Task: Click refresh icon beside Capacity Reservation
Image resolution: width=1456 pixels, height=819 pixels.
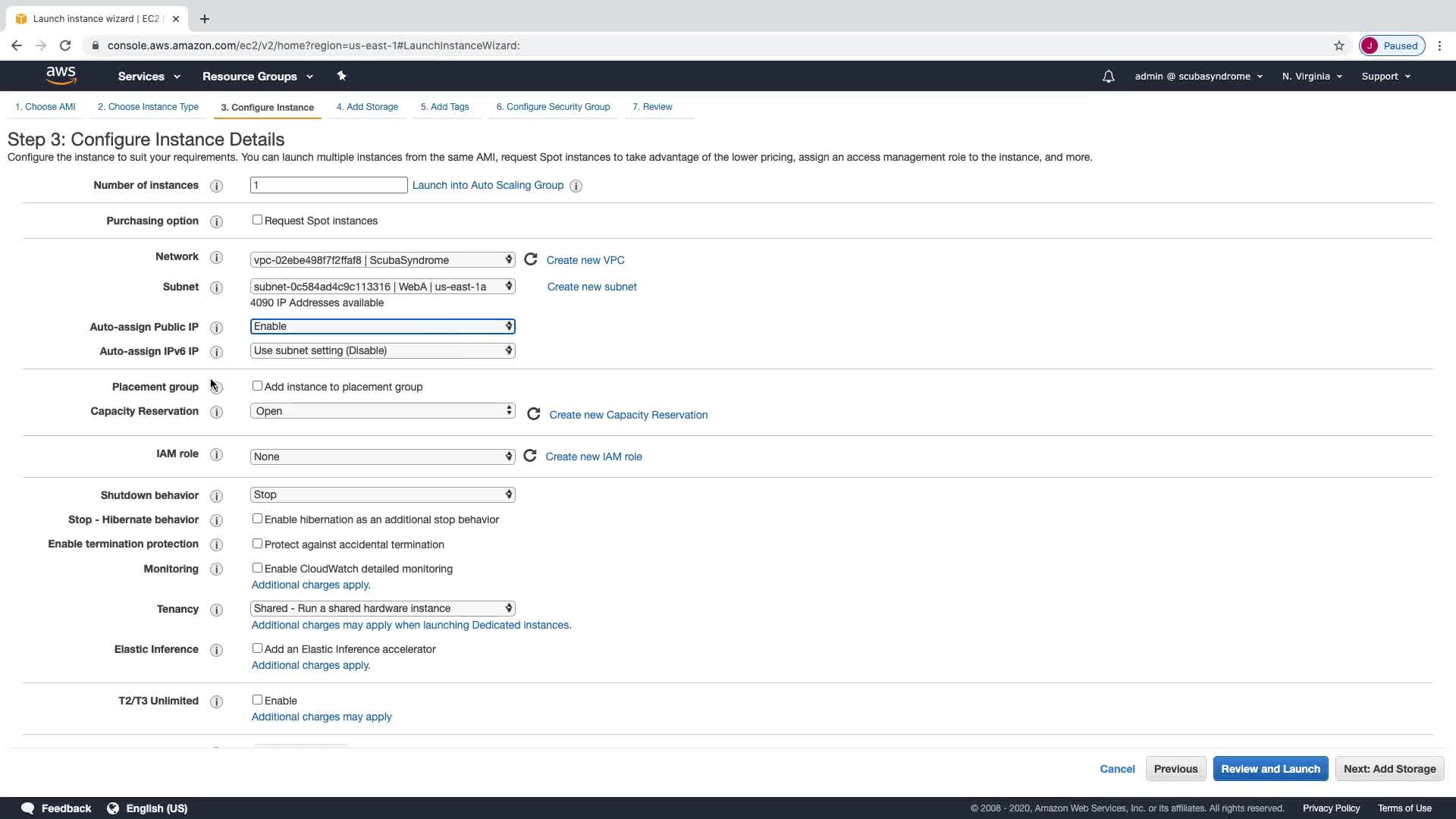Action: (x=534, y=414)
